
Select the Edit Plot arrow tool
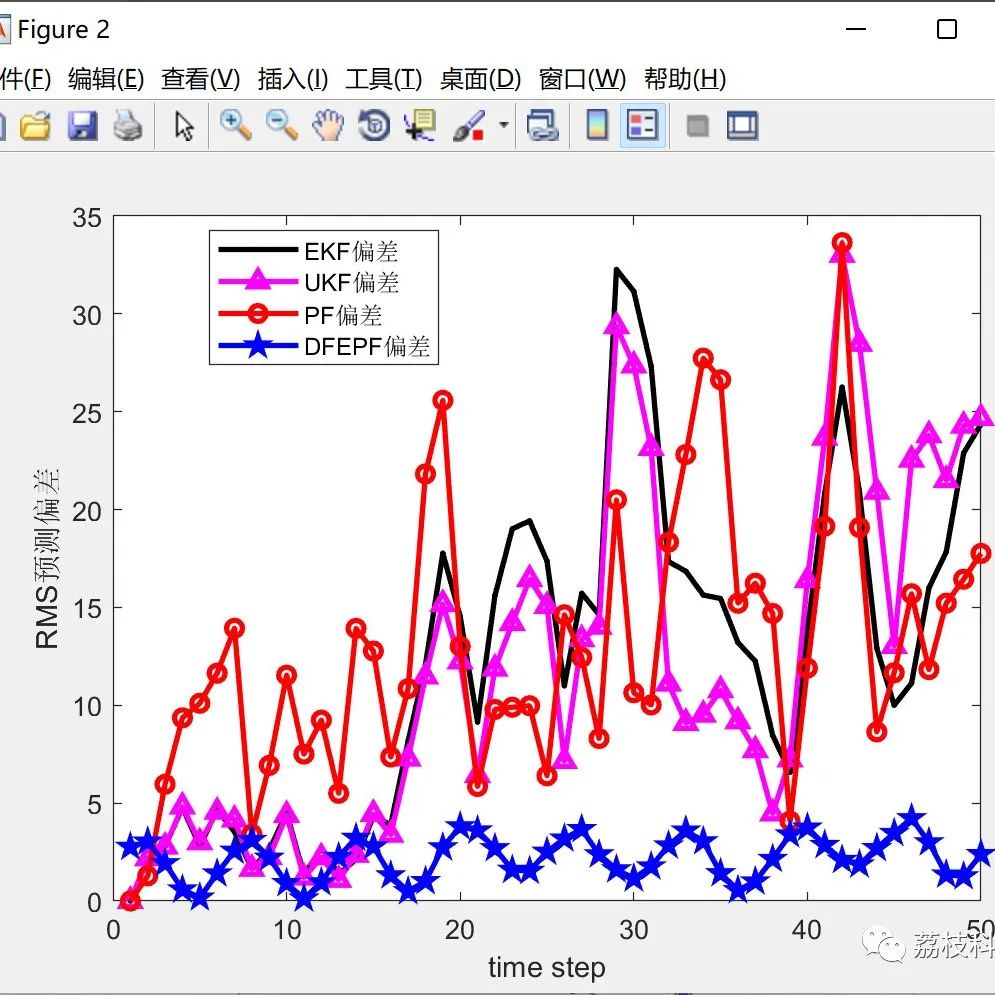click(x=184, y=125)
